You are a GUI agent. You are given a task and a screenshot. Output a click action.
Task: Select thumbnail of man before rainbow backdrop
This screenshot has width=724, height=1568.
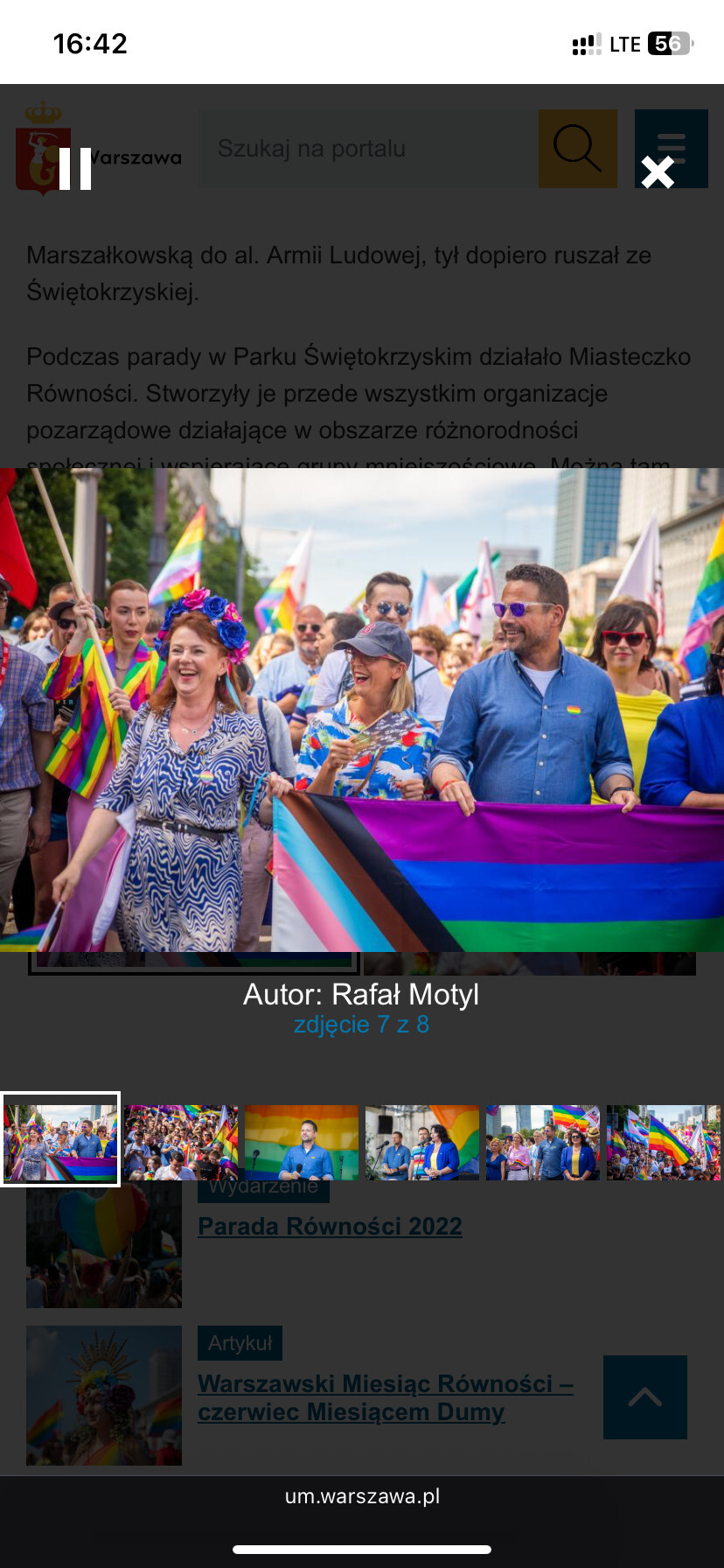302,1142
